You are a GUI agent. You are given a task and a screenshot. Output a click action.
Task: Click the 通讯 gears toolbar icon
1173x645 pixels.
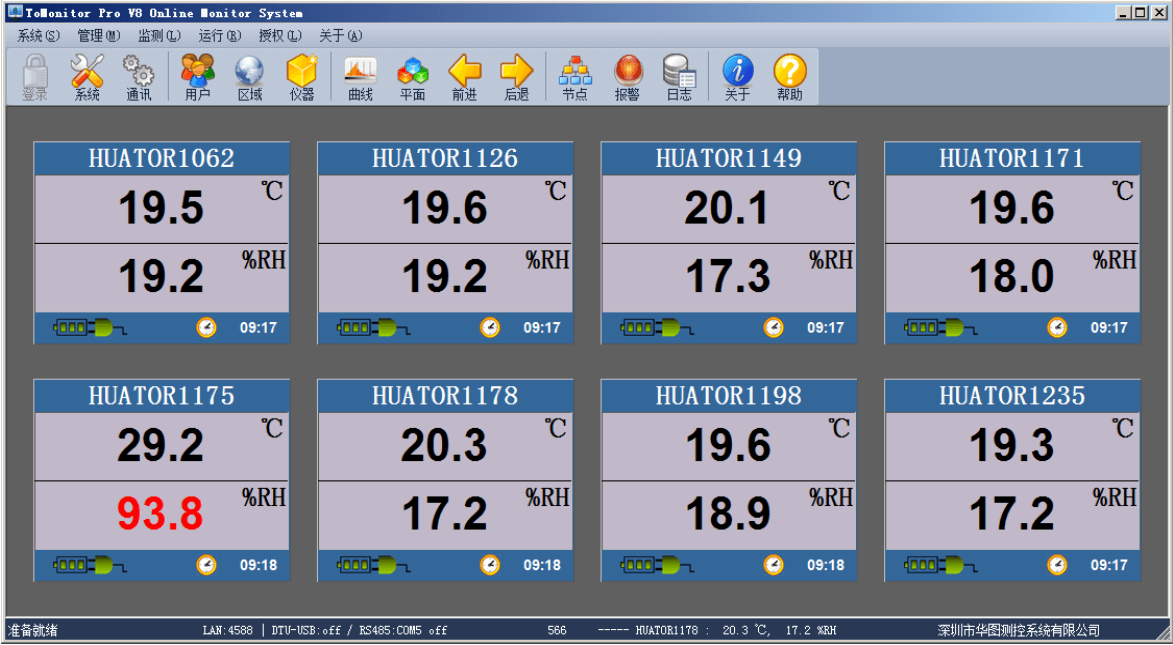(138, 76)
